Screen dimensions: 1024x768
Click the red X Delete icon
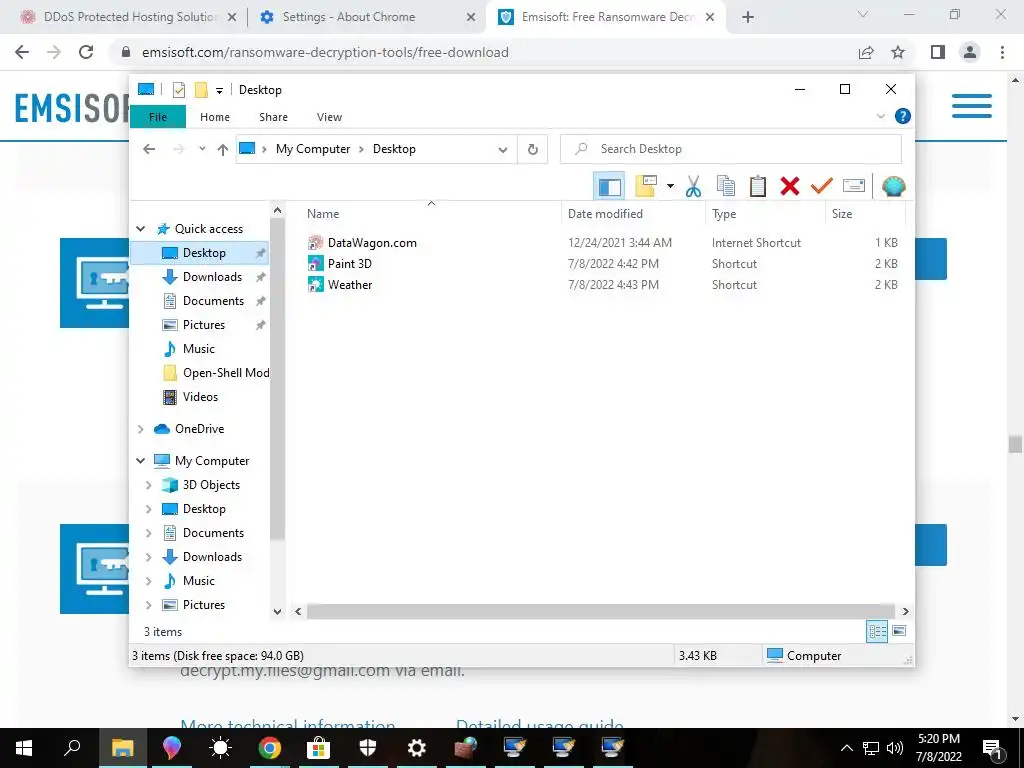790,186
